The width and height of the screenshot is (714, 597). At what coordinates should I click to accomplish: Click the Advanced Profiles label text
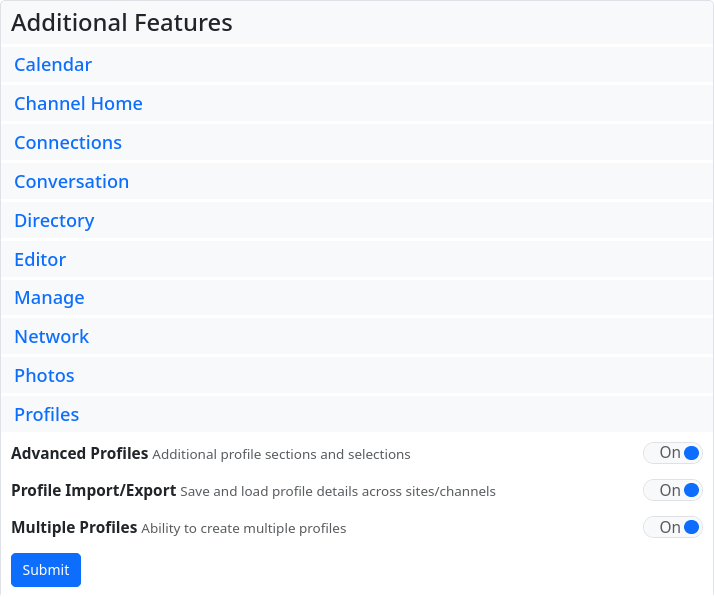tap(79, 454)
